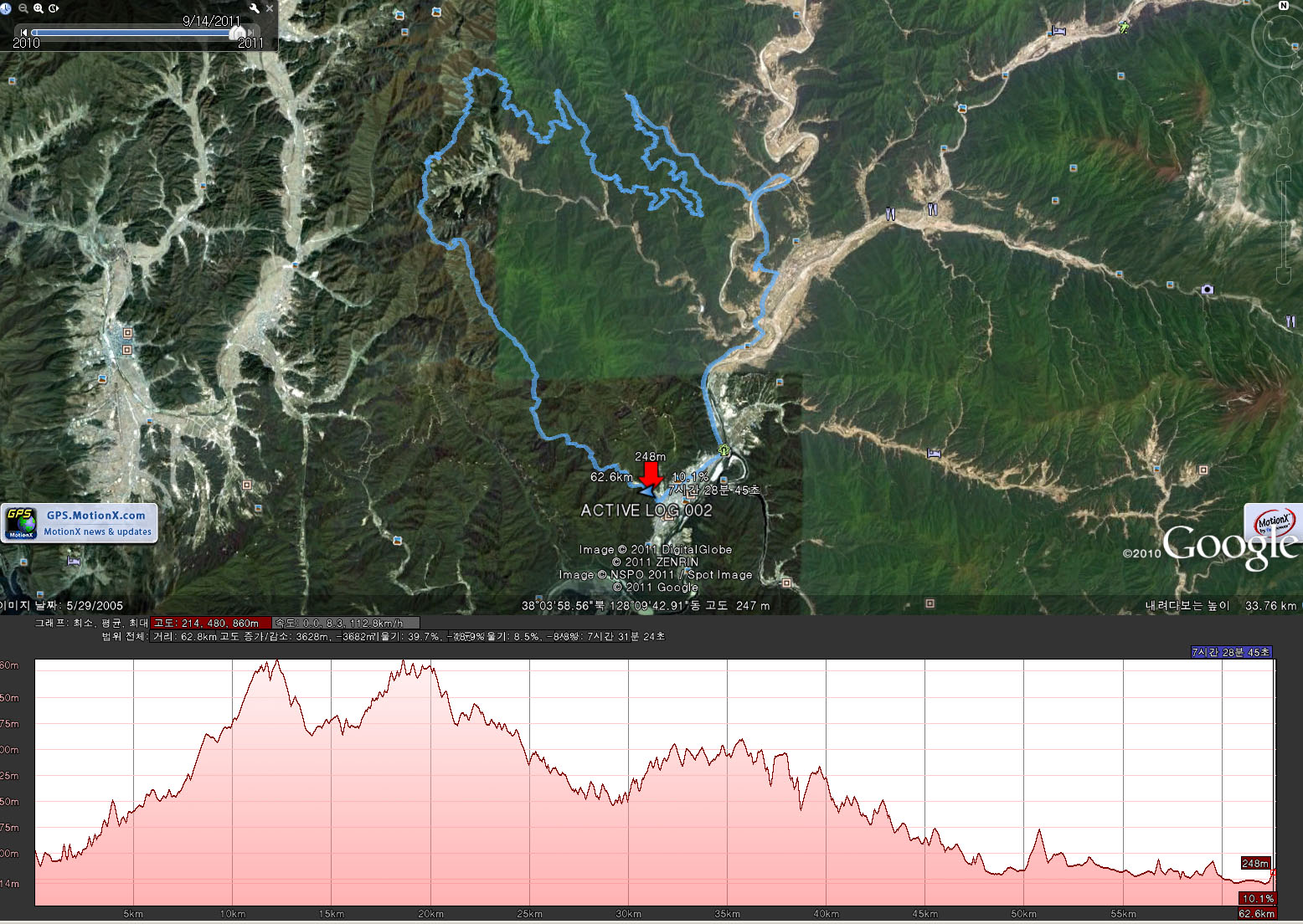
Task: Open time slider settings wrench
Action: click(255, 8)
